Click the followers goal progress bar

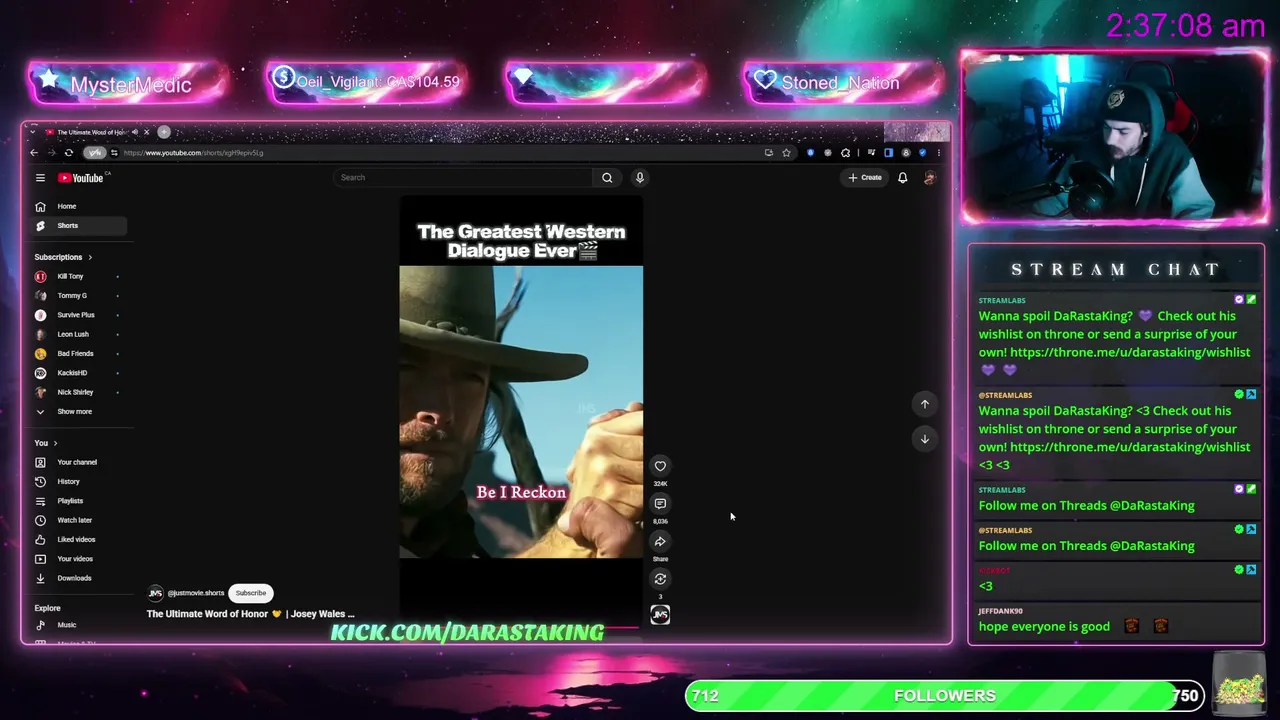pos(945,696)
